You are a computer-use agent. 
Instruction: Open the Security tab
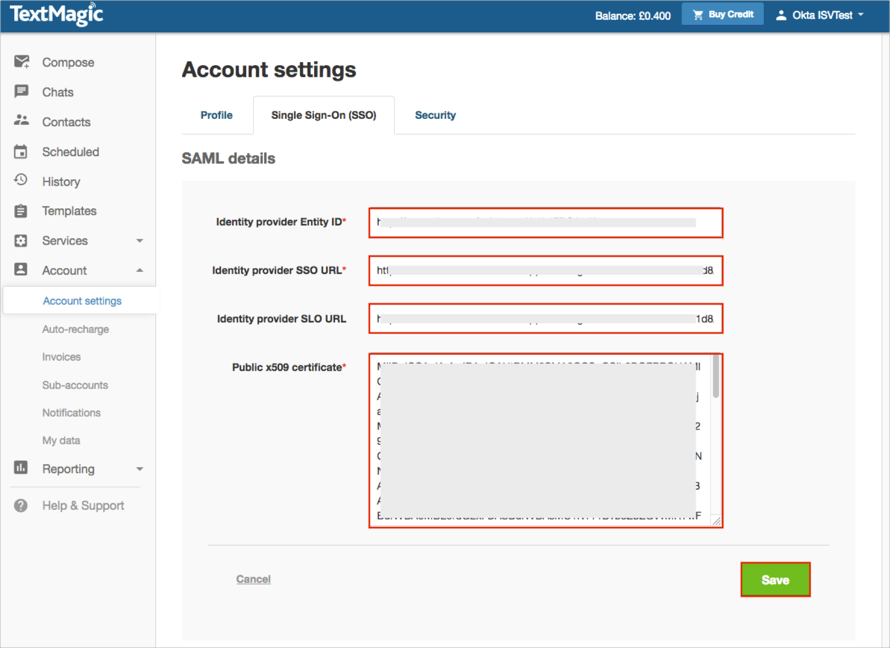coord(435,115)
